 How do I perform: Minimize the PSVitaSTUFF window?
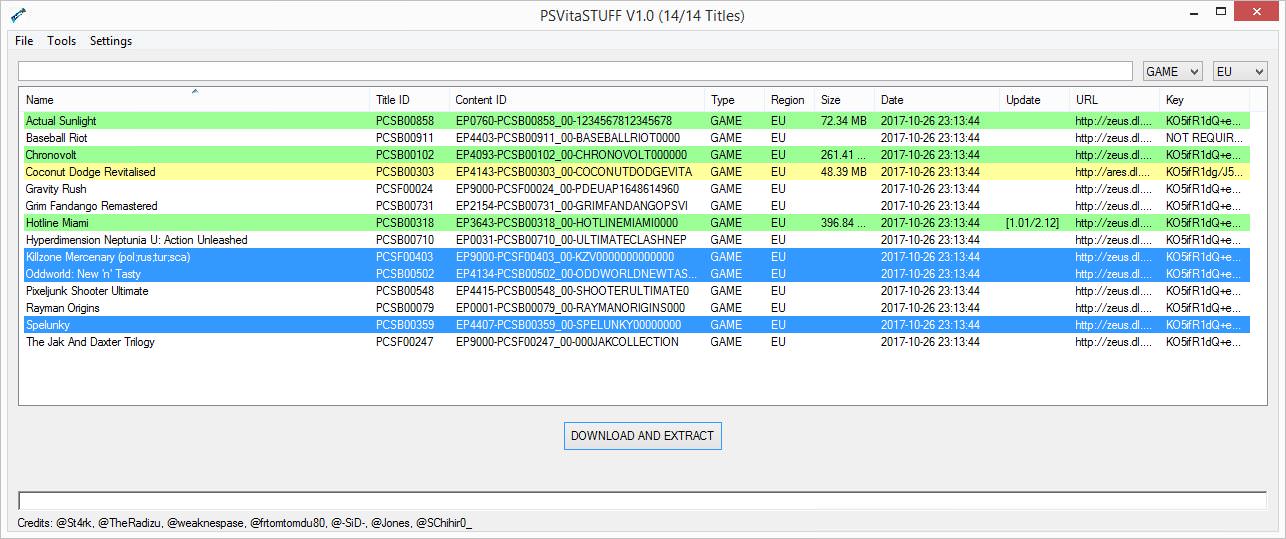click(x=1195, y=13)
